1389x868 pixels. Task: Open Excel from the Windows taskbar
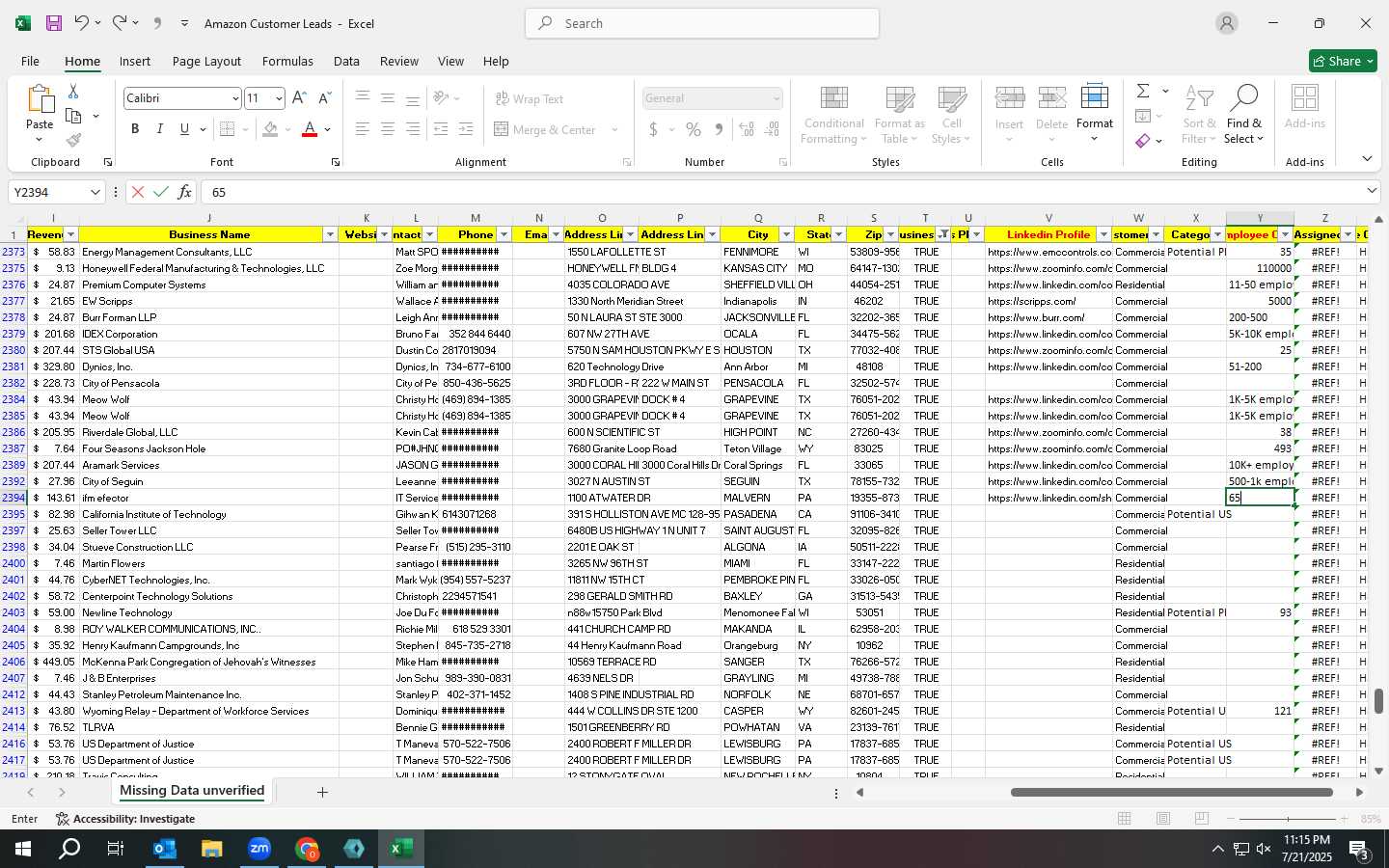click(401, 849)
